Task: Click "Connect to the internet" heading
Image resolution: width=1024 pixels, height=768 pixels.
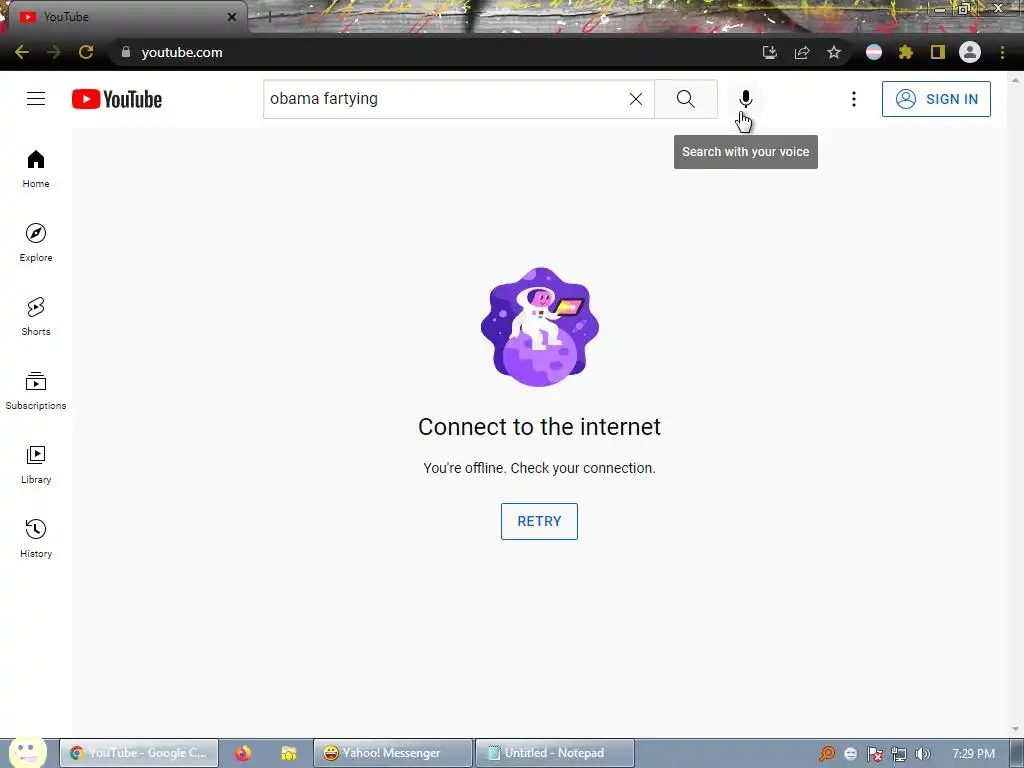Action: [539, 426]
